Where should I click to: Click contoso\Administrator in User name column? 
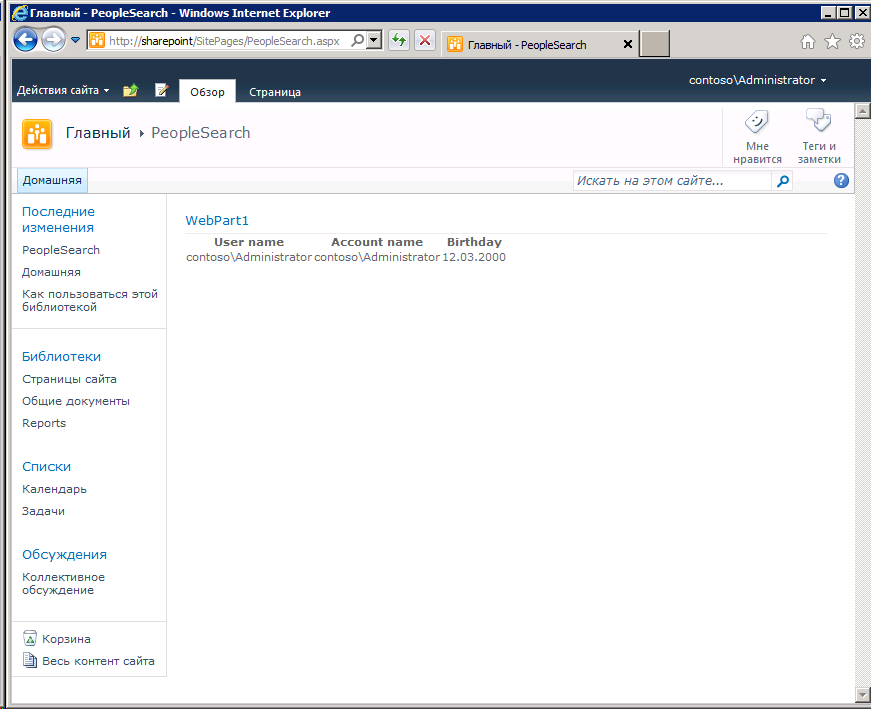[249, 257]
